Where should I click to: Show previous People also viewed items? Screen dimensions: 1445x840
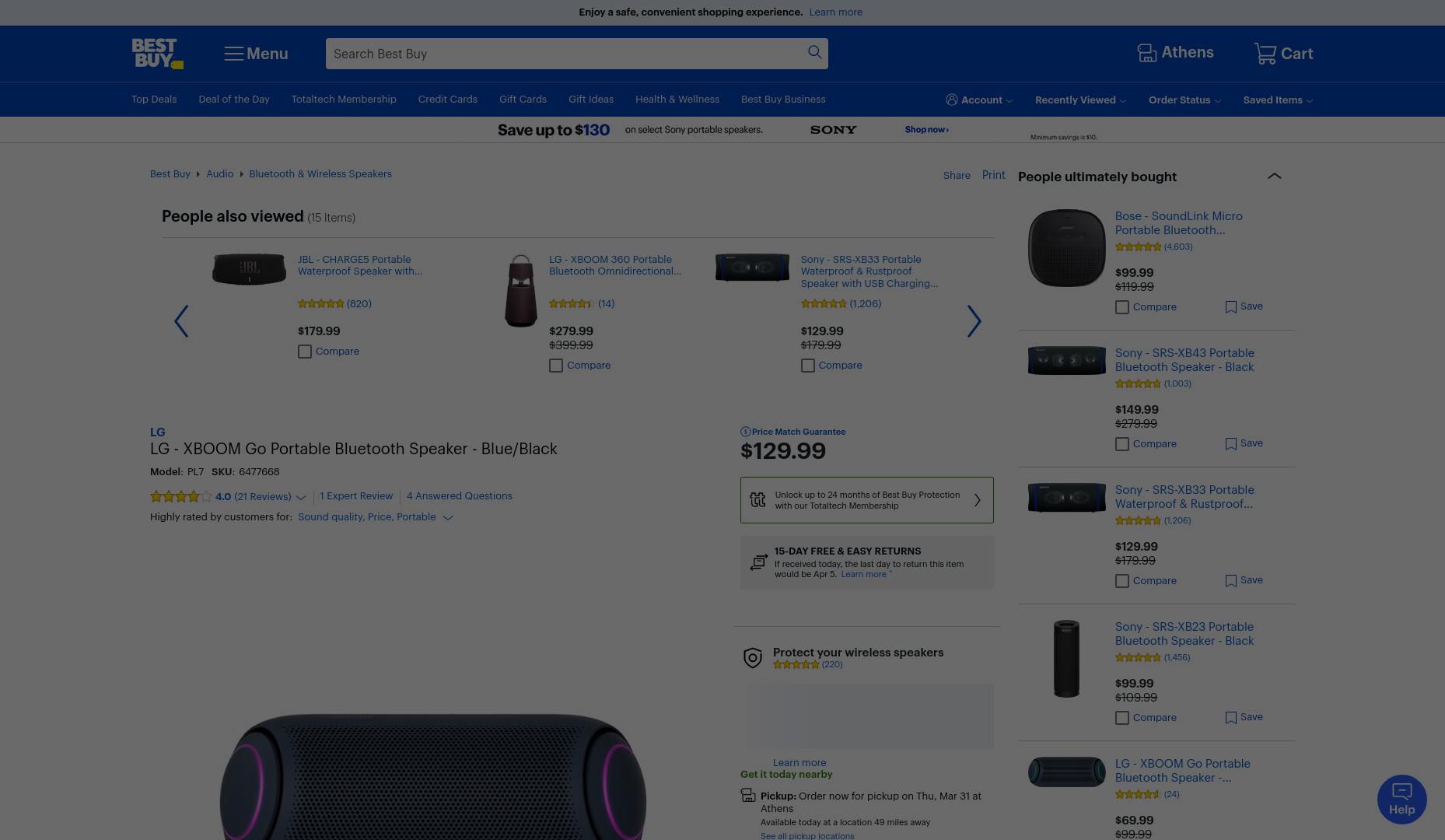pyautogui.click(x=181, y=321)
